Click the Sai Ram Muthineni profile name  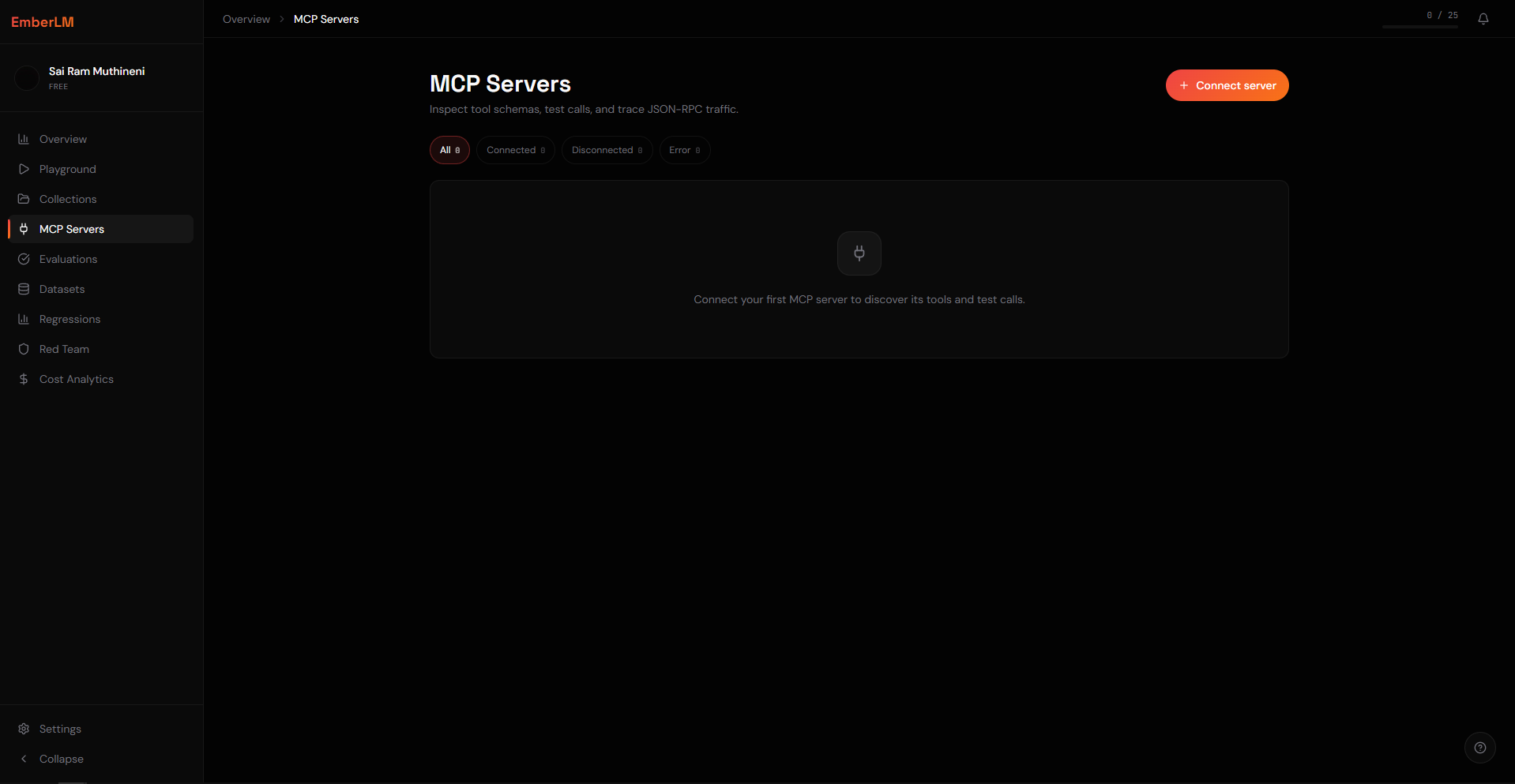97,71
